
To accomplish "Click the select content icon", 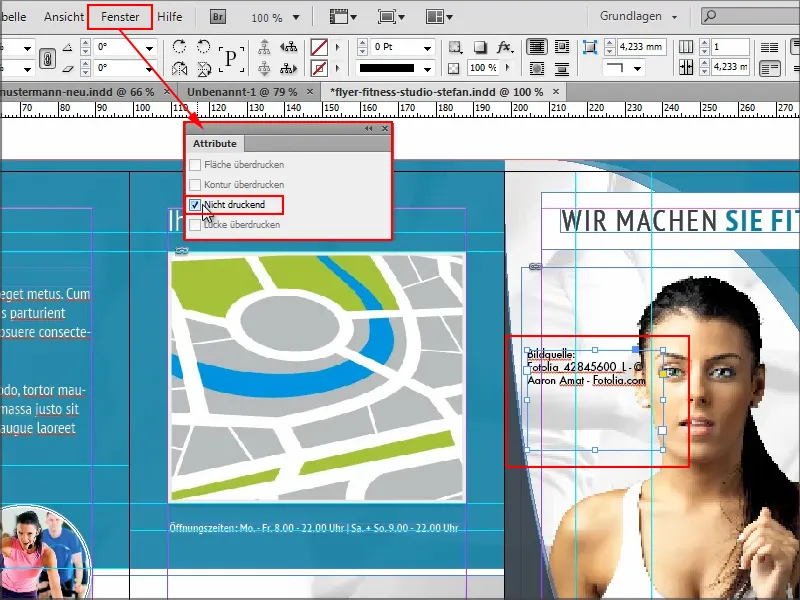I will pos(264,68).
